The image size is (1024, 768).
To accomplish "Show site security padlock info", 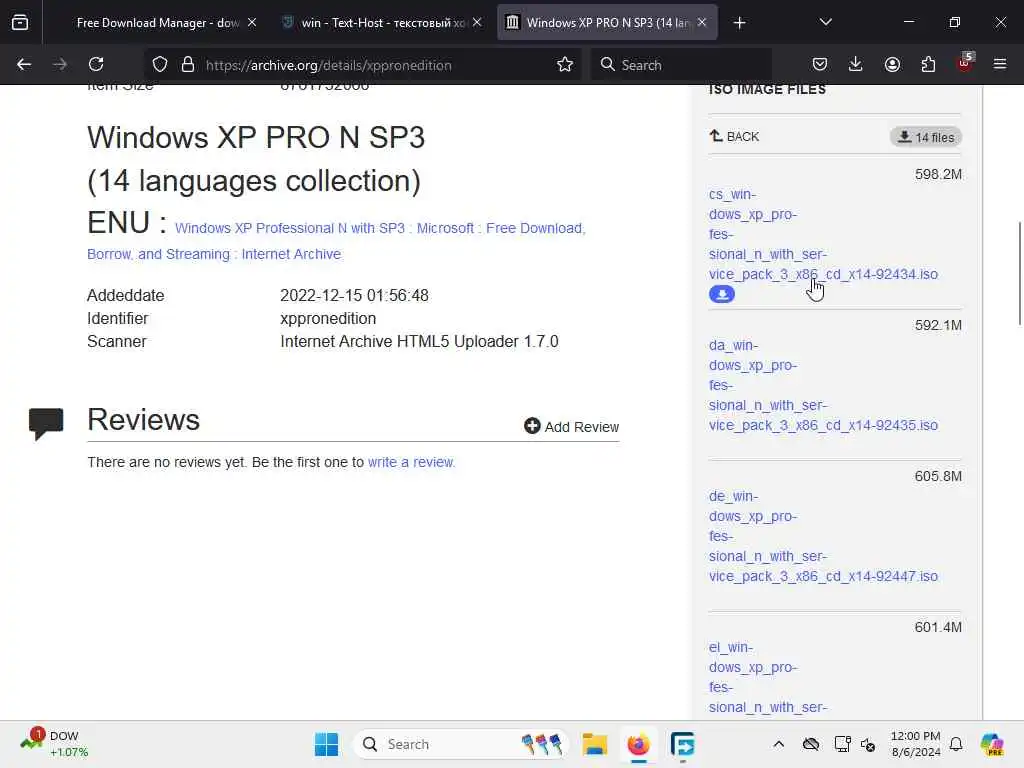I will tap(188, 65).
